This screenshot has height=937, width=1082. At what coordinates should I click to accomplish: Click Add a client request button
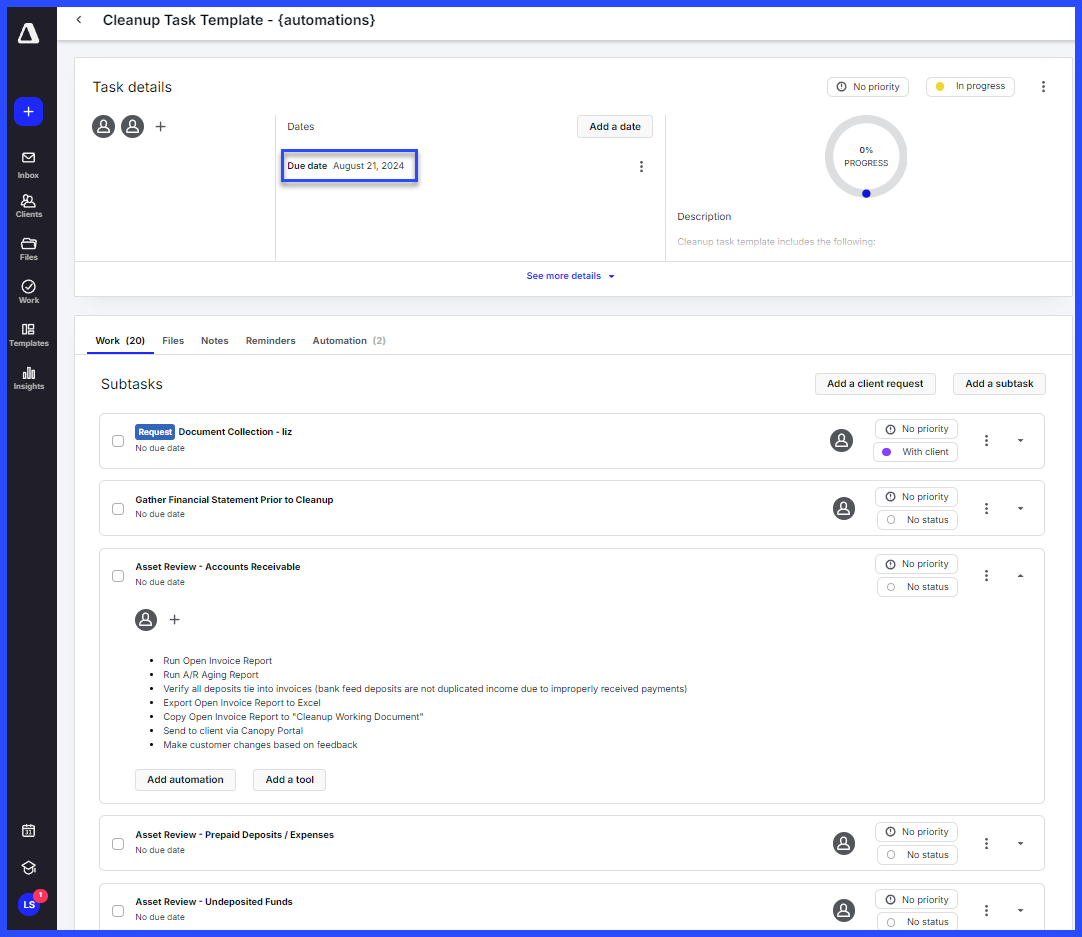point(875,384)
